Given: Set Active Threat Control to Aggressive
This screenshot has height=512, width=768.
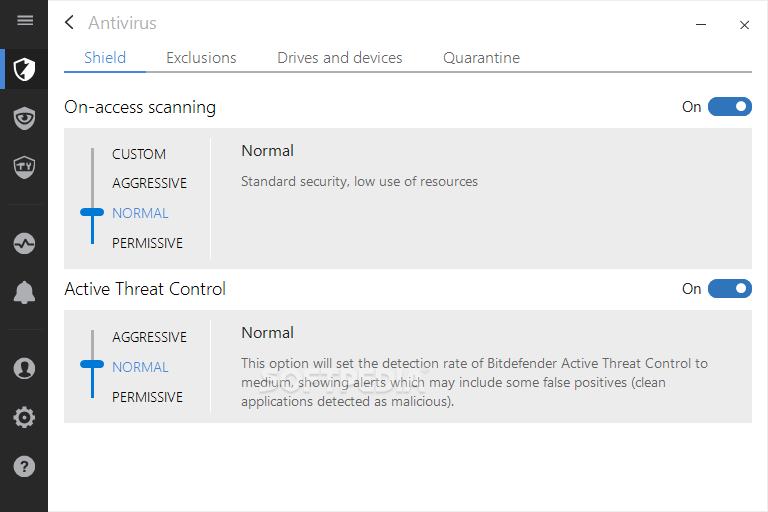Looking at the screenshot, I should pyautogui.click(x=149, y=337).
